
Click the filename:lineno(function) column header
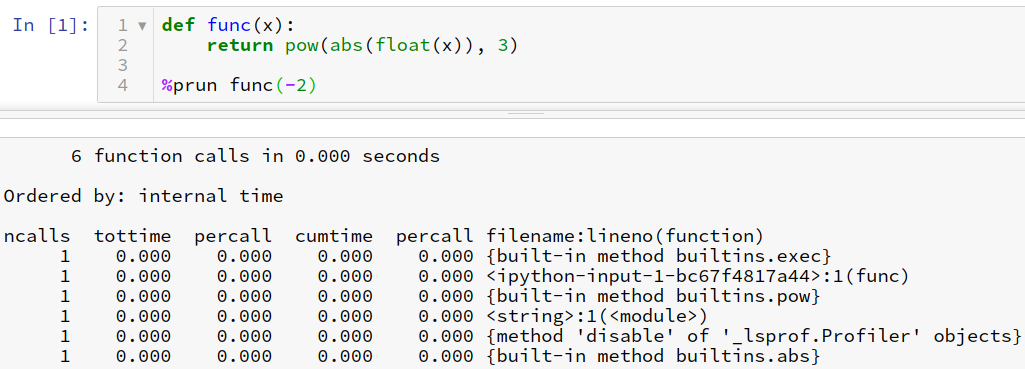625,236
